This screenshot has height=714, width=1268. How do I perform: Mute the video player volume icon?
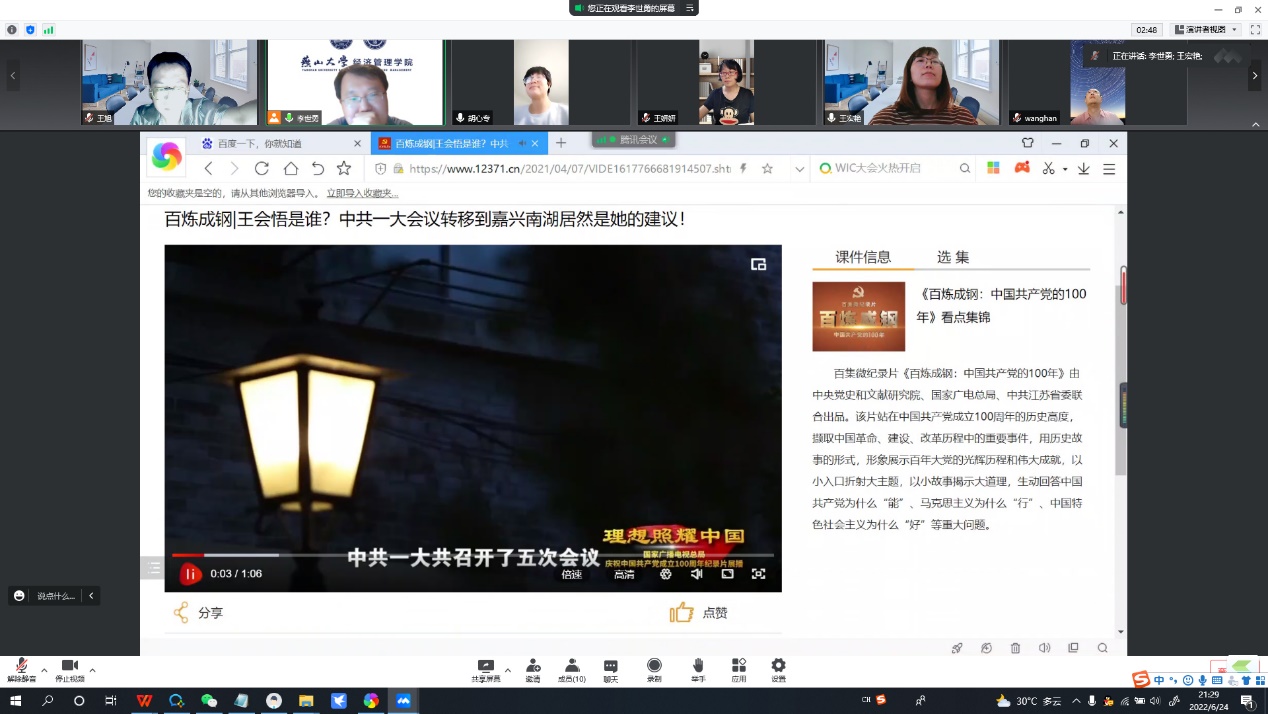tap(697, 574)
